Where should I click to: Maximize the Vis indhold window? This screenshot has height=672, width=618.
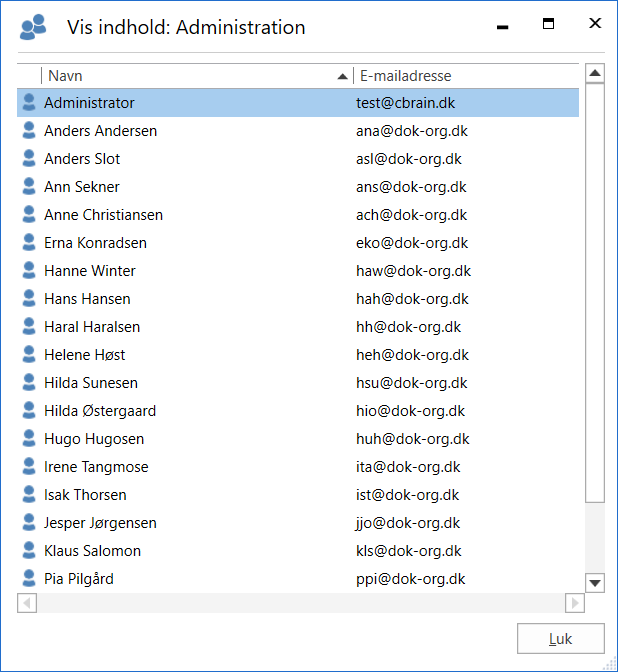click(x=548, y=24)
